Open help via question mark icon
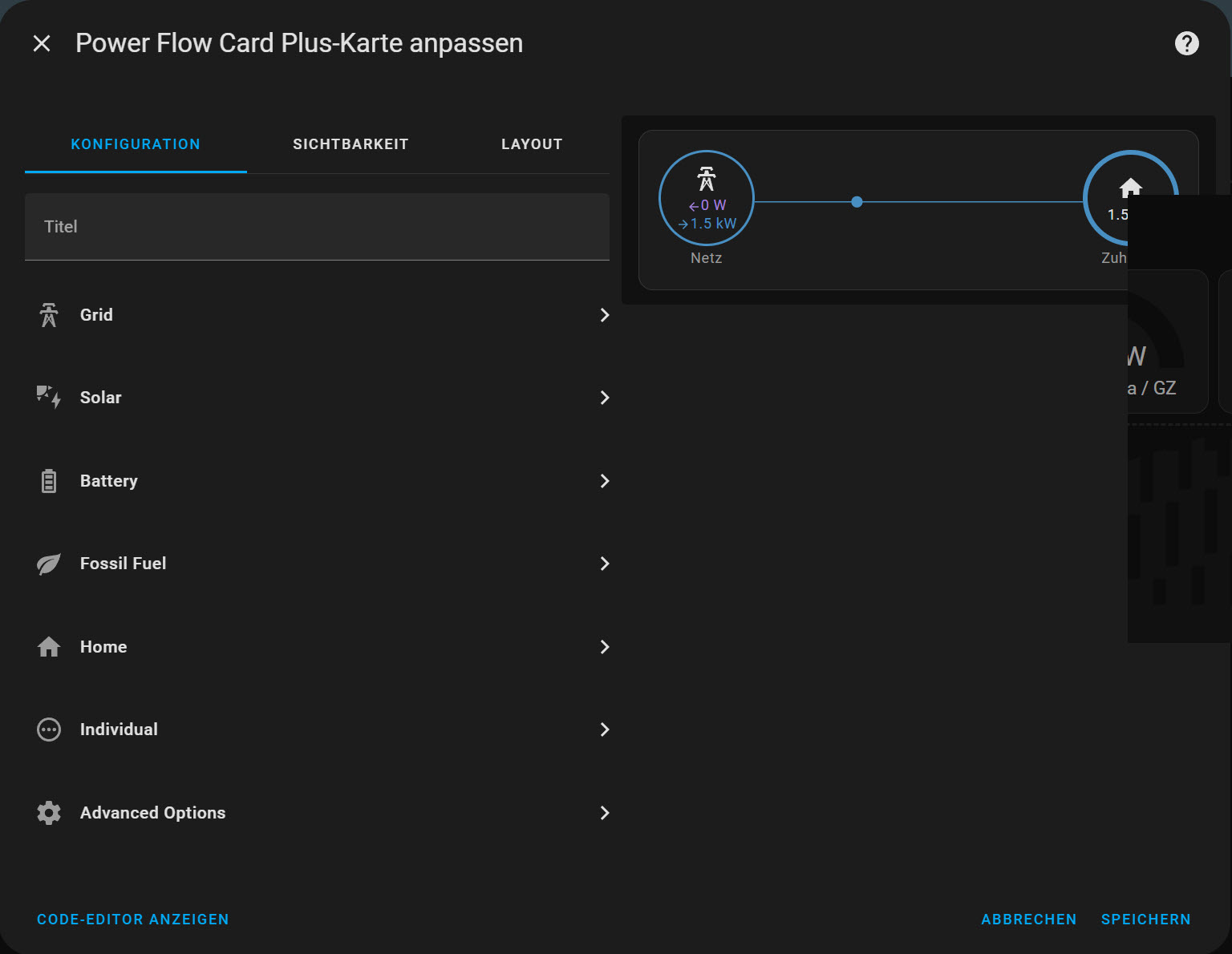The height and width of the screenshot is (954, 1232). (1186, 43)
